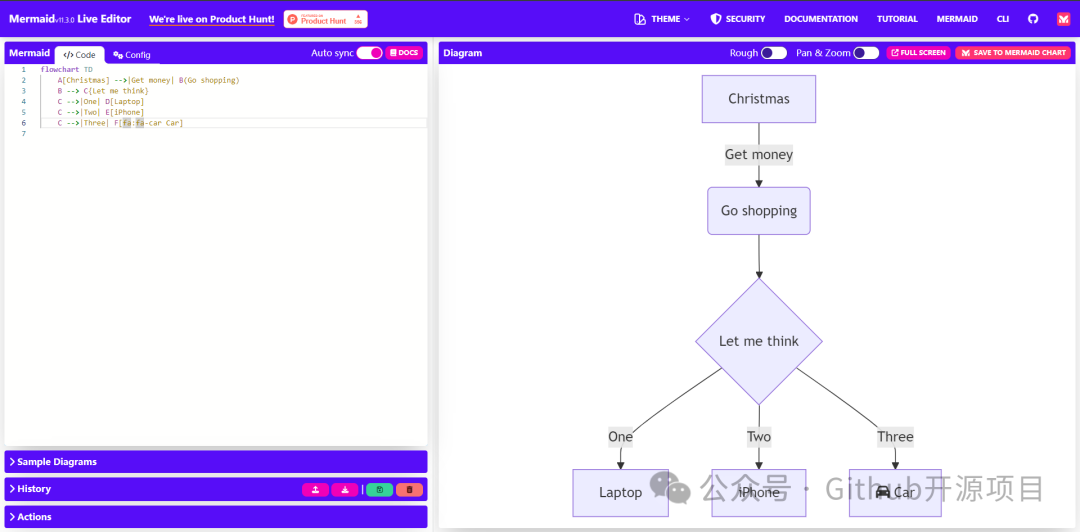Image resolution: width=1080 pixels, height=532 pixels.
Task: Click We're live on Product Hunt link
Action: click(x=211, y=19)
